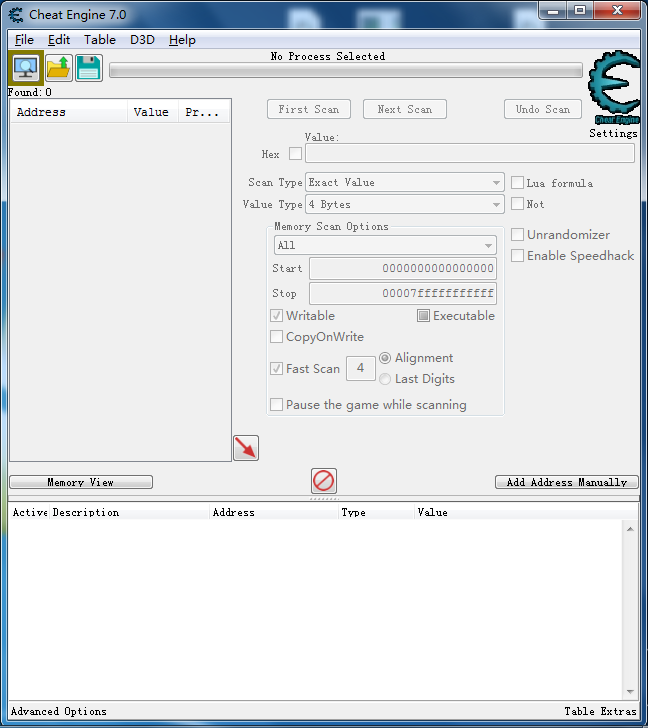The image size is (648, 728).
Task: Check the CopyOnWrite option
Action: pyautogui.click(x=276, y=337)
